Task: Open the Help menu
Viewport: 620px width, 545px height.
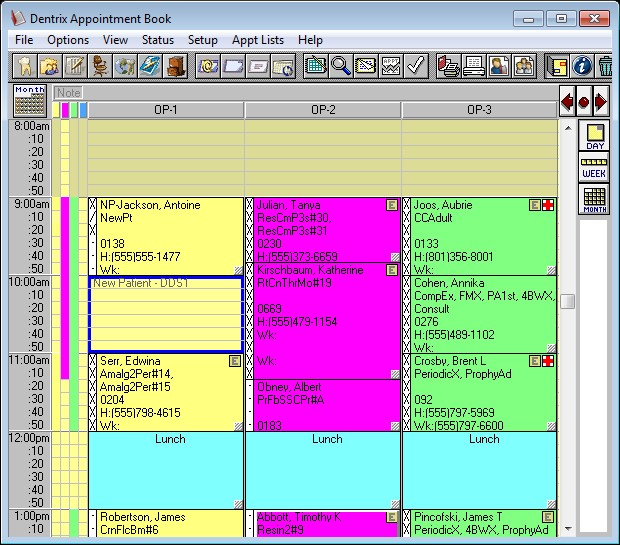Action: click(310, 40)
